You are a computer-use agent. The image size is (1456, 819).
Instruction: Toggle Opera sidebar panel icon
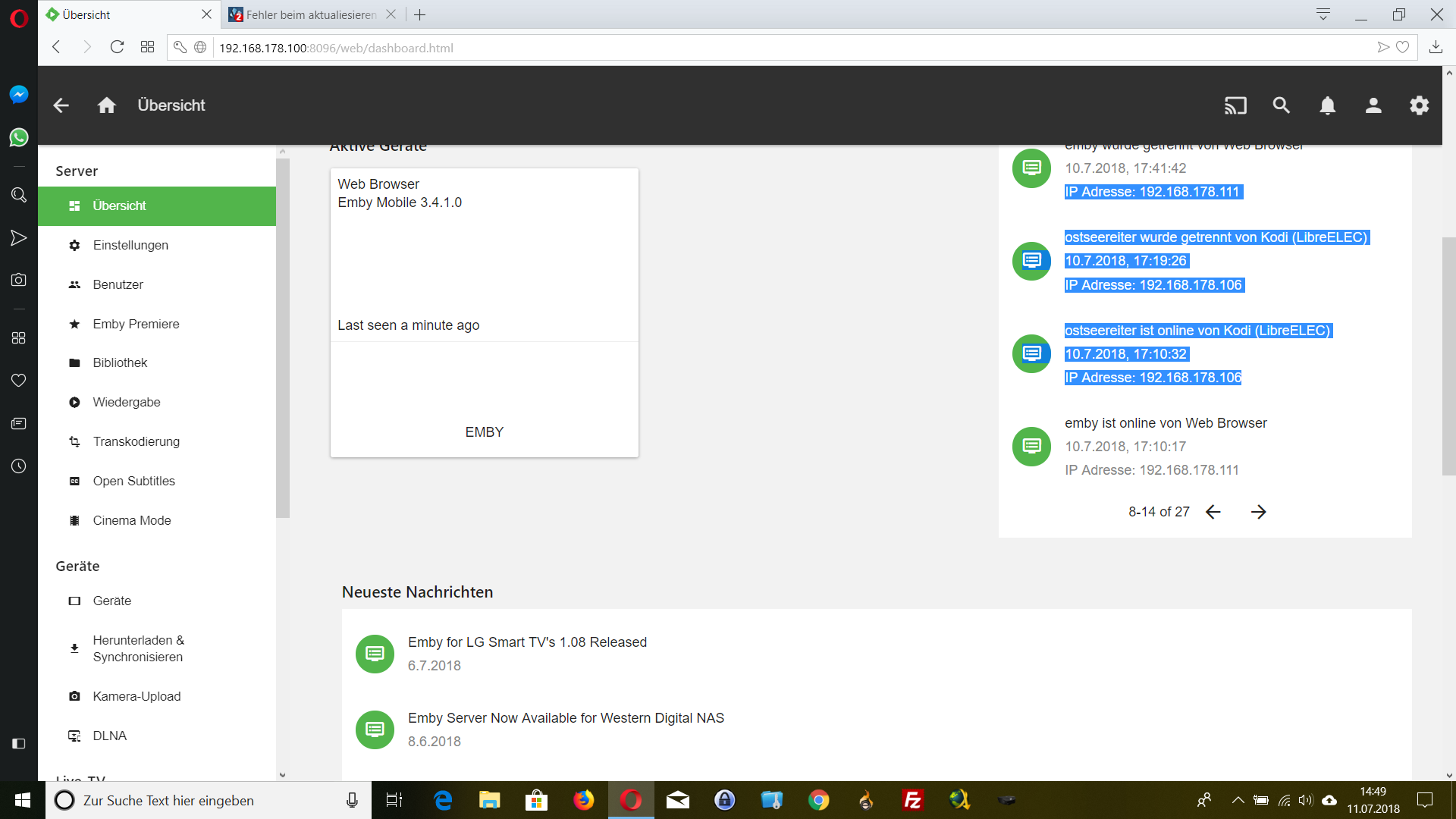(19, 743)
